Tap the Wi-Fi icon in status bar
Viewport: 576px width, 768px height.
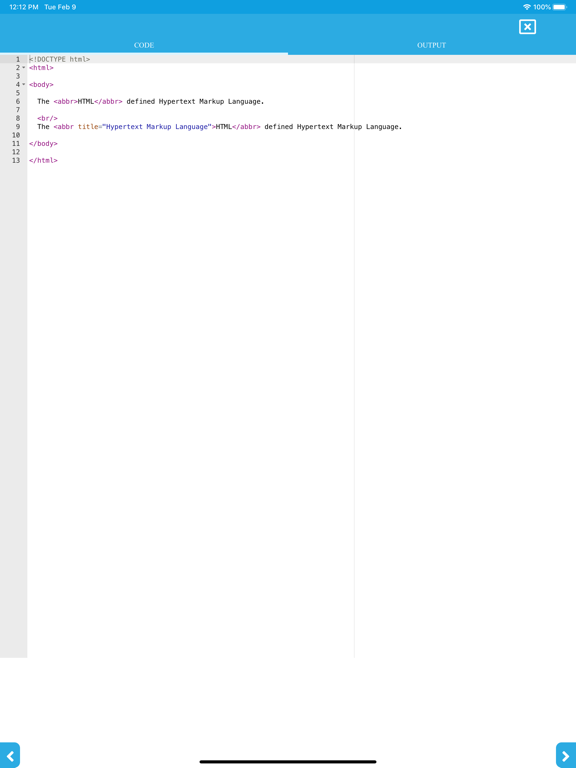pos(527,7)
